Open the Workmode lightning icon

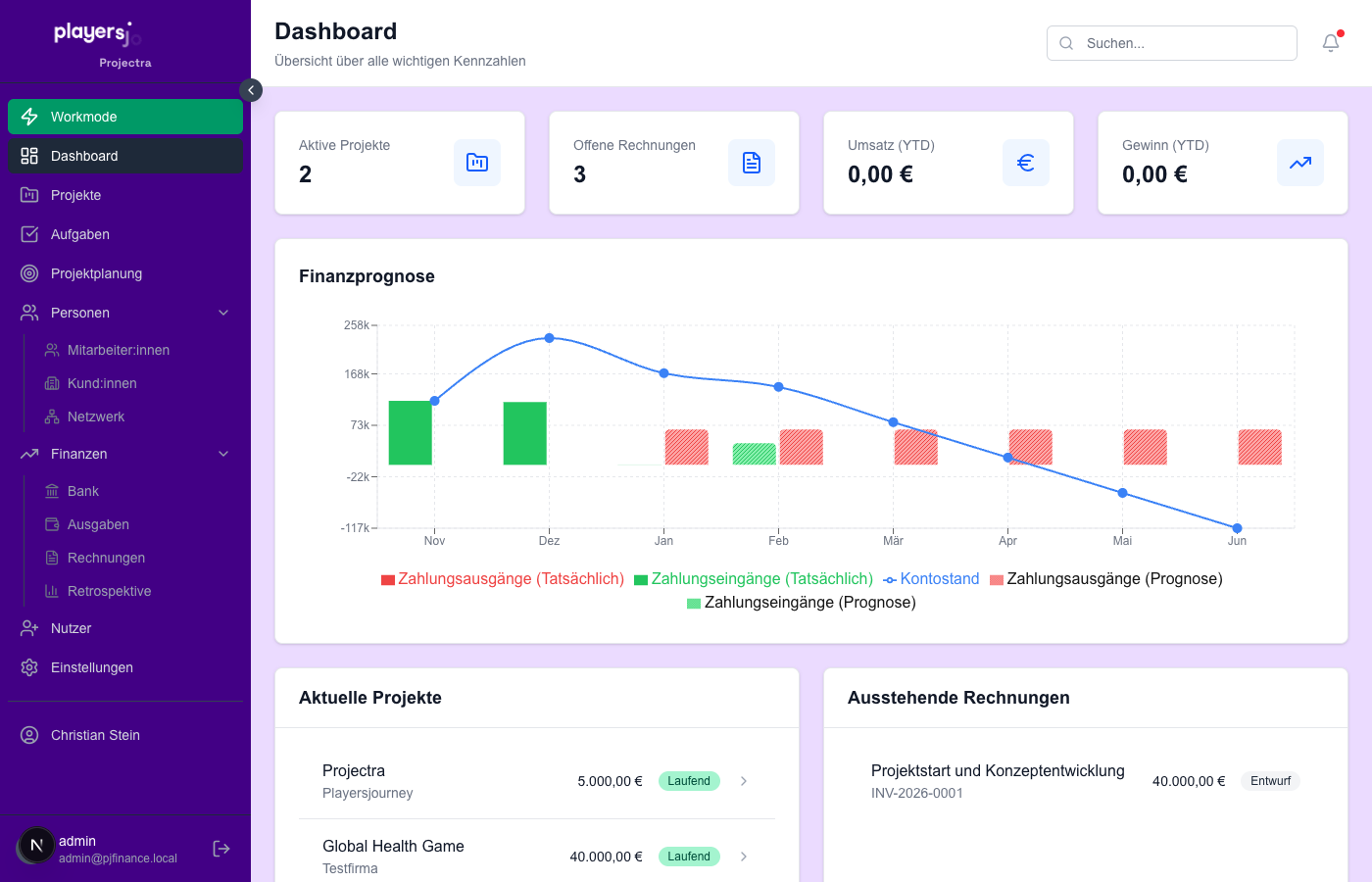tap(28, 116)
